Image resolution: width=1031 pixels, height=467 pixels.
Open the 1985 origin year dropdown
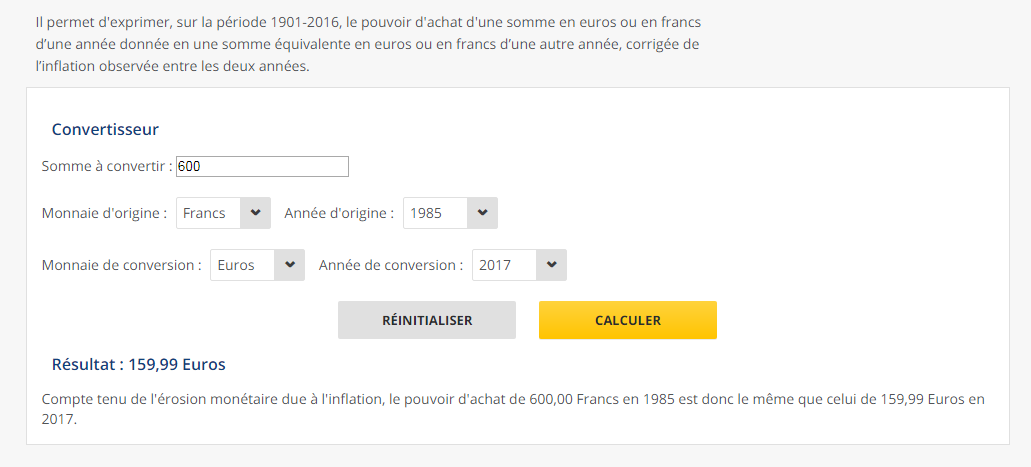point(450,213)
